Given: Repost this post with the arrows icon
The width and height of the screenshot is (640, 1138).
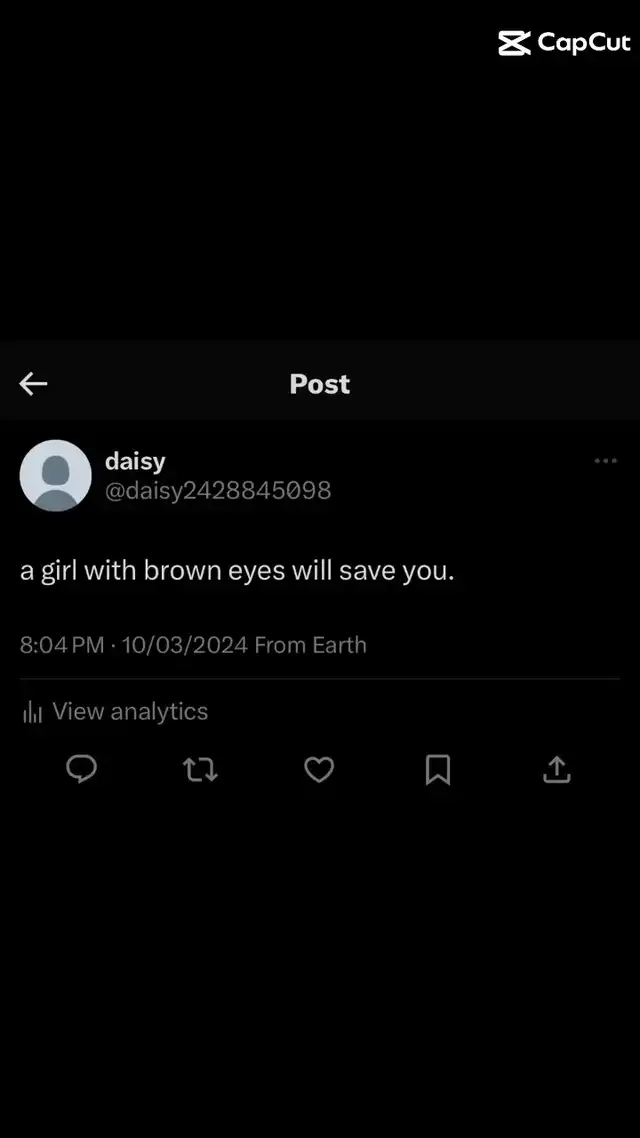Looking at the screenshot, I should click(200, 769).
